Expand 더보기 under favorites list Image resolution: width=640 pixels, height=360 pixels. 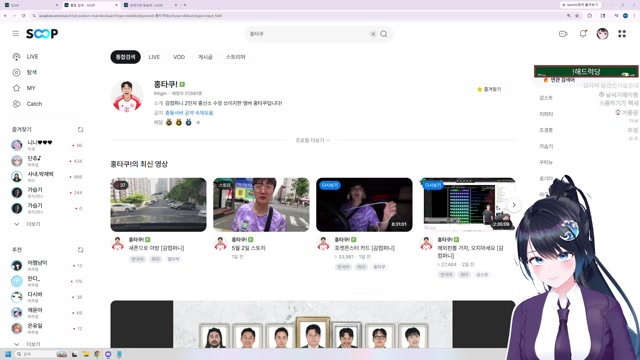tap(28, 224)
